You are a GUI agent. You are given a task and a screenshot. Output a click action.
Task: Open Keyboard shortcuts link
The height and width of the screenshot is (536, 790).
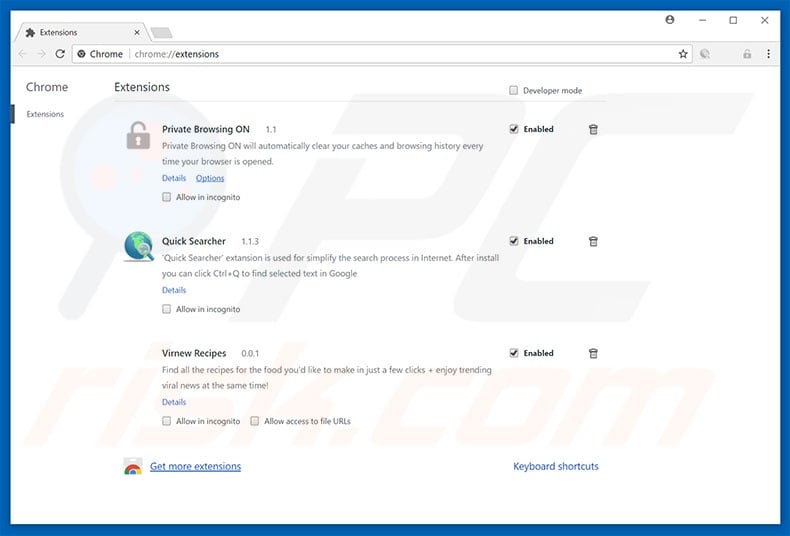coord(556,466)
